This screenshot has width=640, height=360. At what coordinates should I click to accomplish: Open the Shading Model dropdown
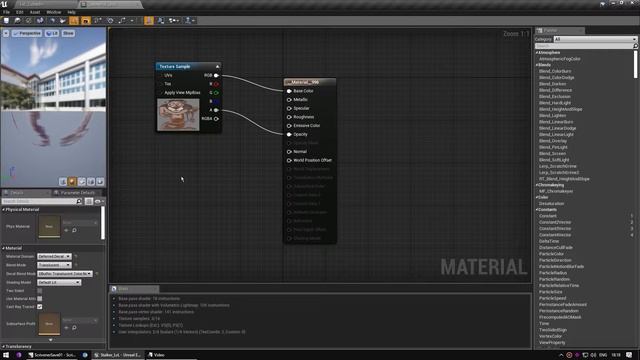coord(59,282)
